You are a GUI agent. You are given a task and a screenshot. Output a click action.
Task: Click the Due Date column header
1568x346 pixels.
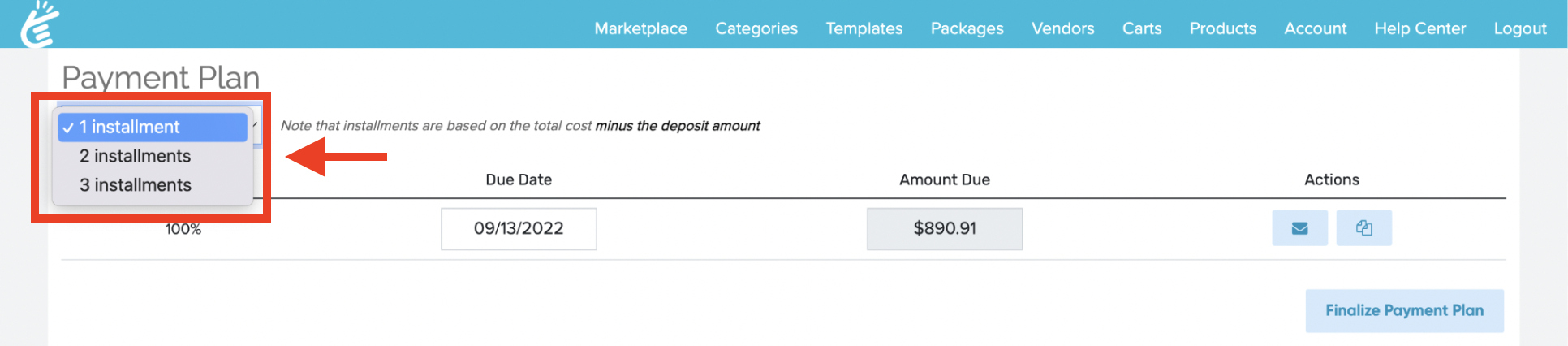[519, 179]
